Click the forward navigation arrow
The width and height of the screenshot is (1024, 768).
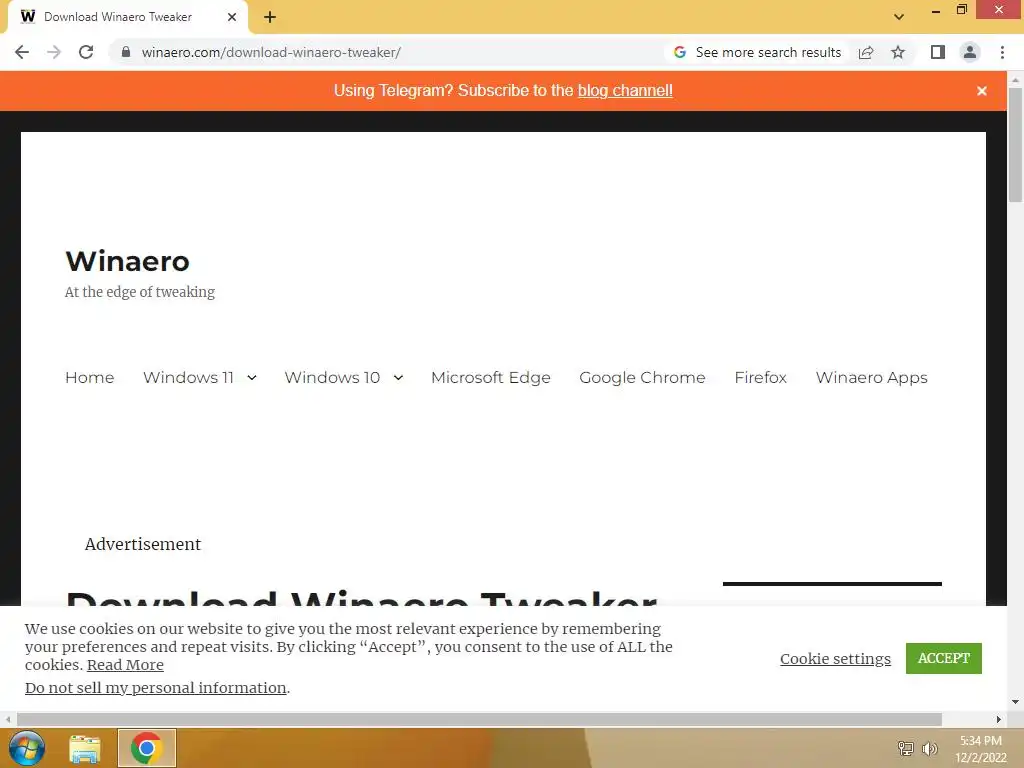pyautogui.click(x=54, y=52)
